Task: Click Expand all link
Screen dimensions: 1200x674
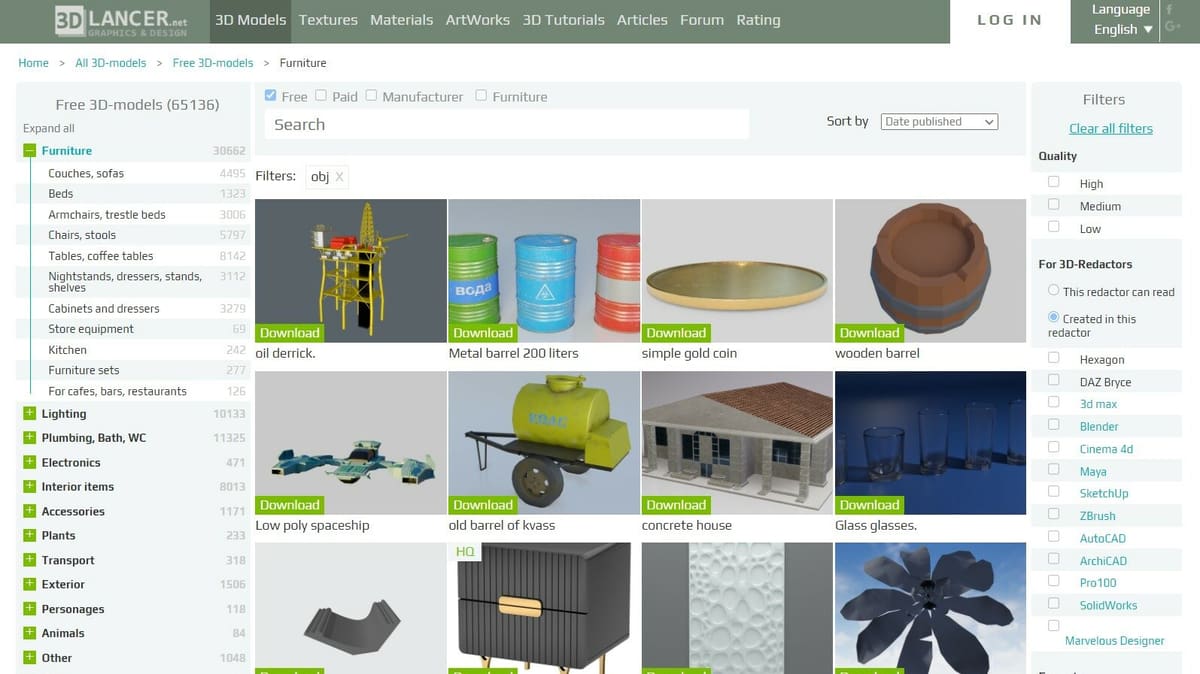Action: [49, 128]
